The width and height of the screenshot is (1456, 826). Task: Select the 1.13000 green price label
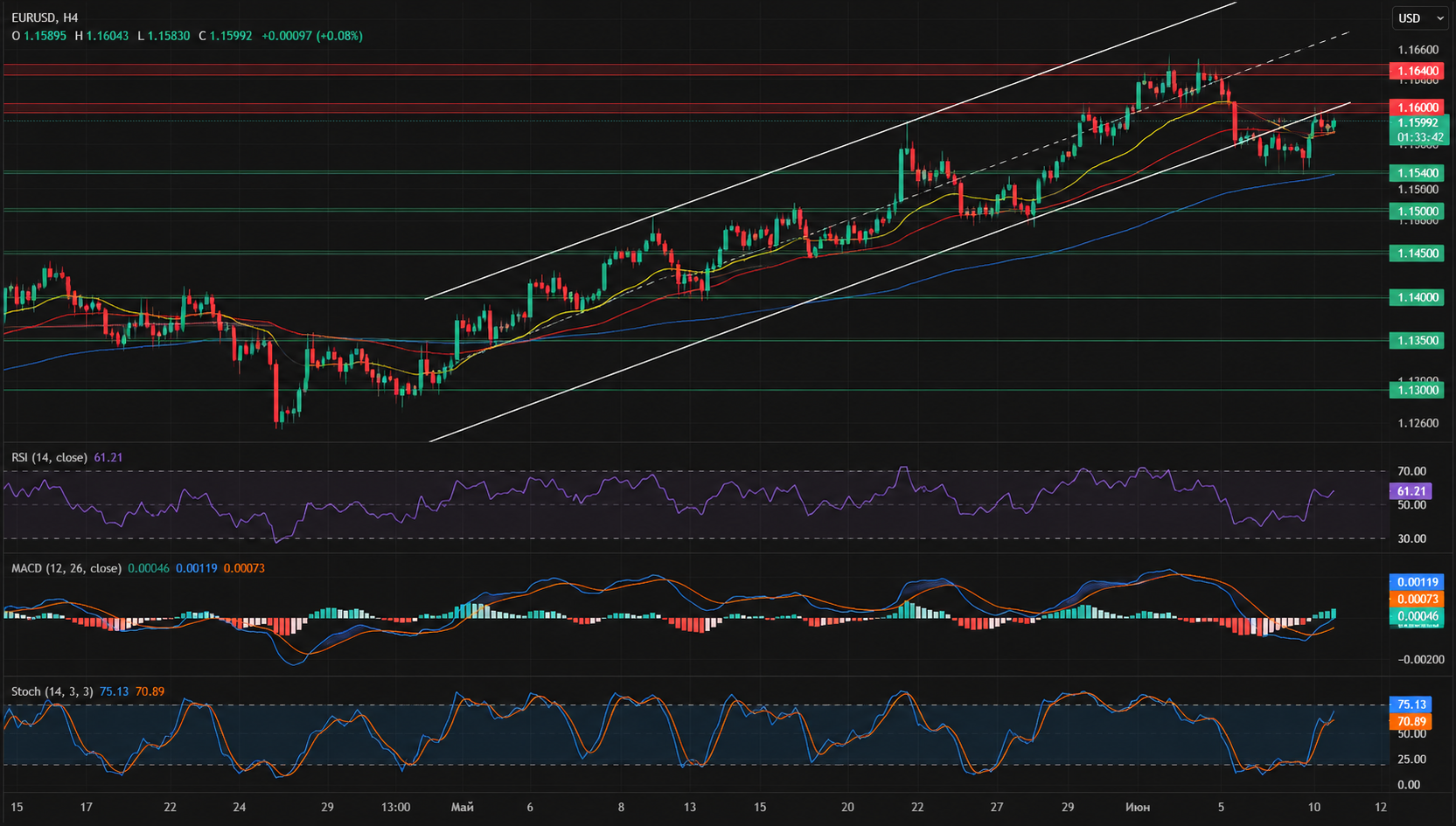coord(1417,391)
